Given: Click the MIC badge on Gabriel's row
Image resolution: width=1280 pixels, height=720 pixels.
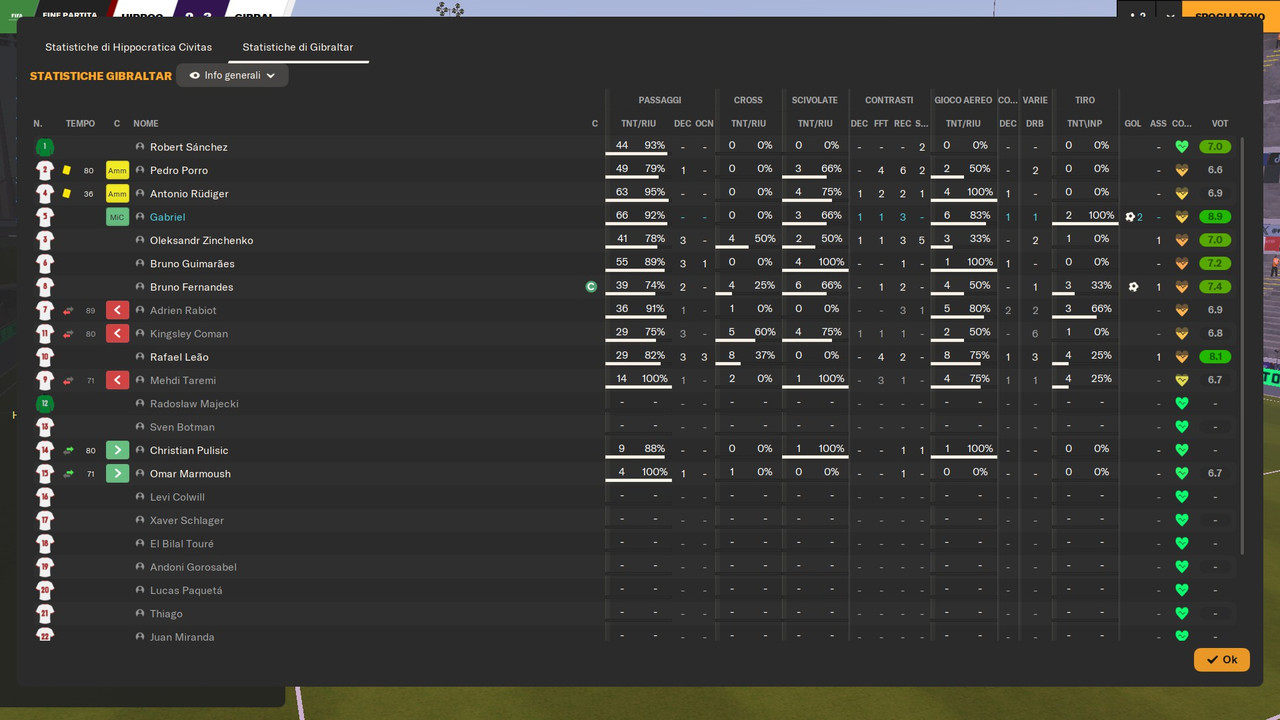Looking at the screenshot, I should click(117, 217).
